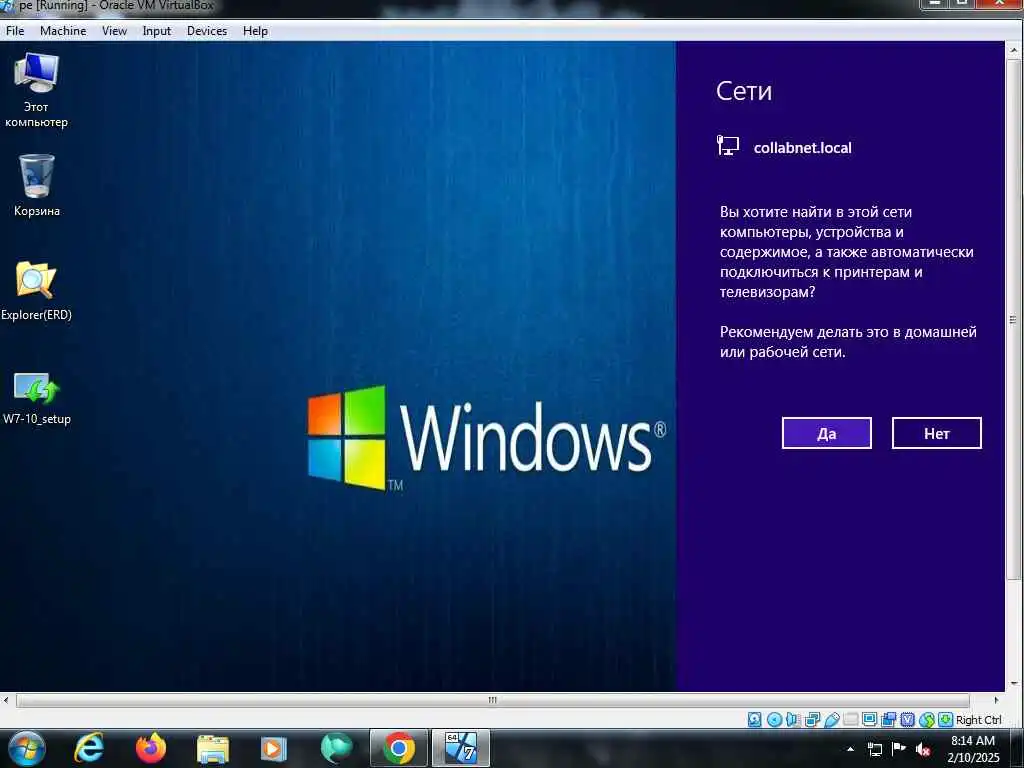Click the hard disk activity icon in VirtualBox status bar
Viewport: 1024px width, 768px height.
pyautogui.click(x=754, y=720)
